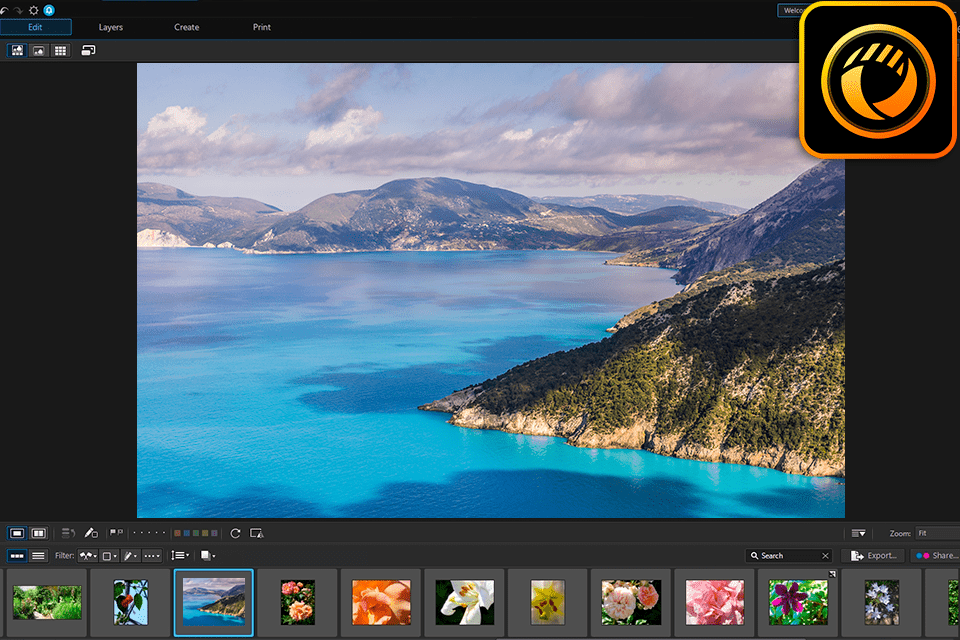Image resolution: width=960 pixels, height=640 pixels.
Task: Switch browser panel to list view
Action: [x=39, y=556]
